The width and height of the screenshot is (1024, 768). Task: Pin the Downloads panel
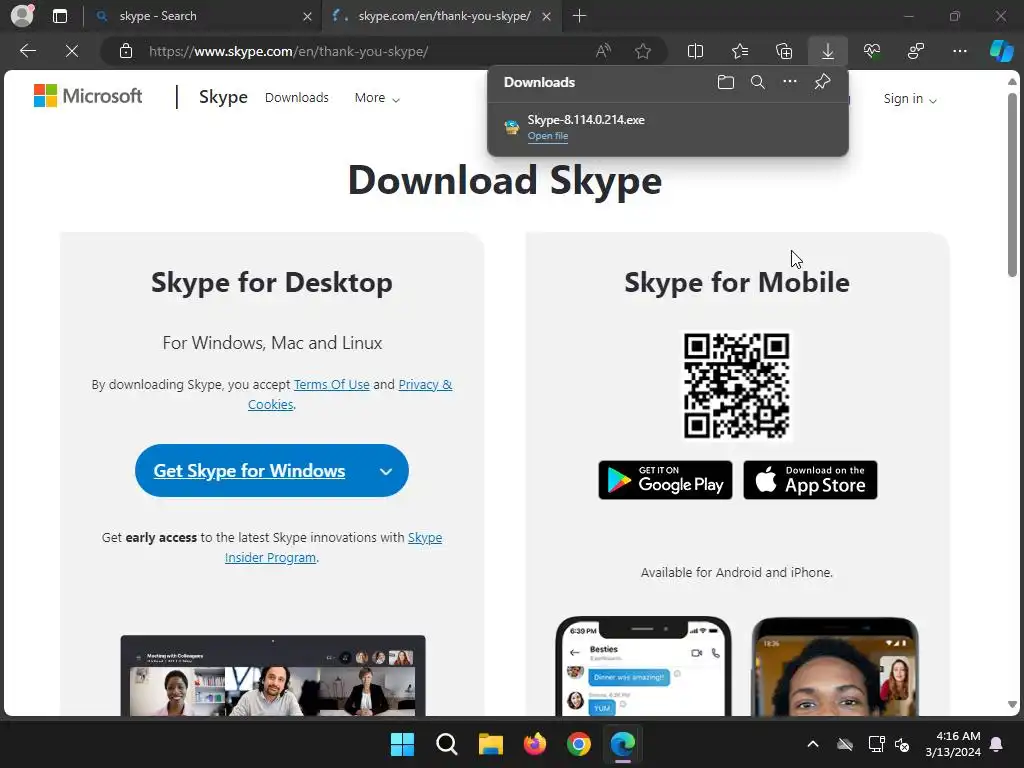[x=822, y=82]
